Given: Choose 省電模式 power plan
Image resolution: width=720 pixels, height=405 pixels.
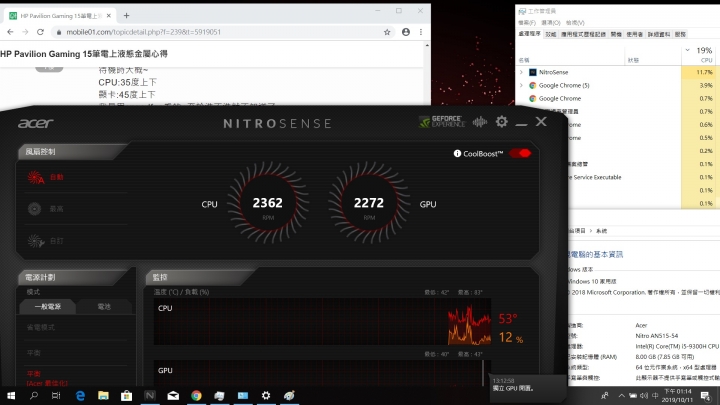Looking at the screenshot, I should pos(41,327).
